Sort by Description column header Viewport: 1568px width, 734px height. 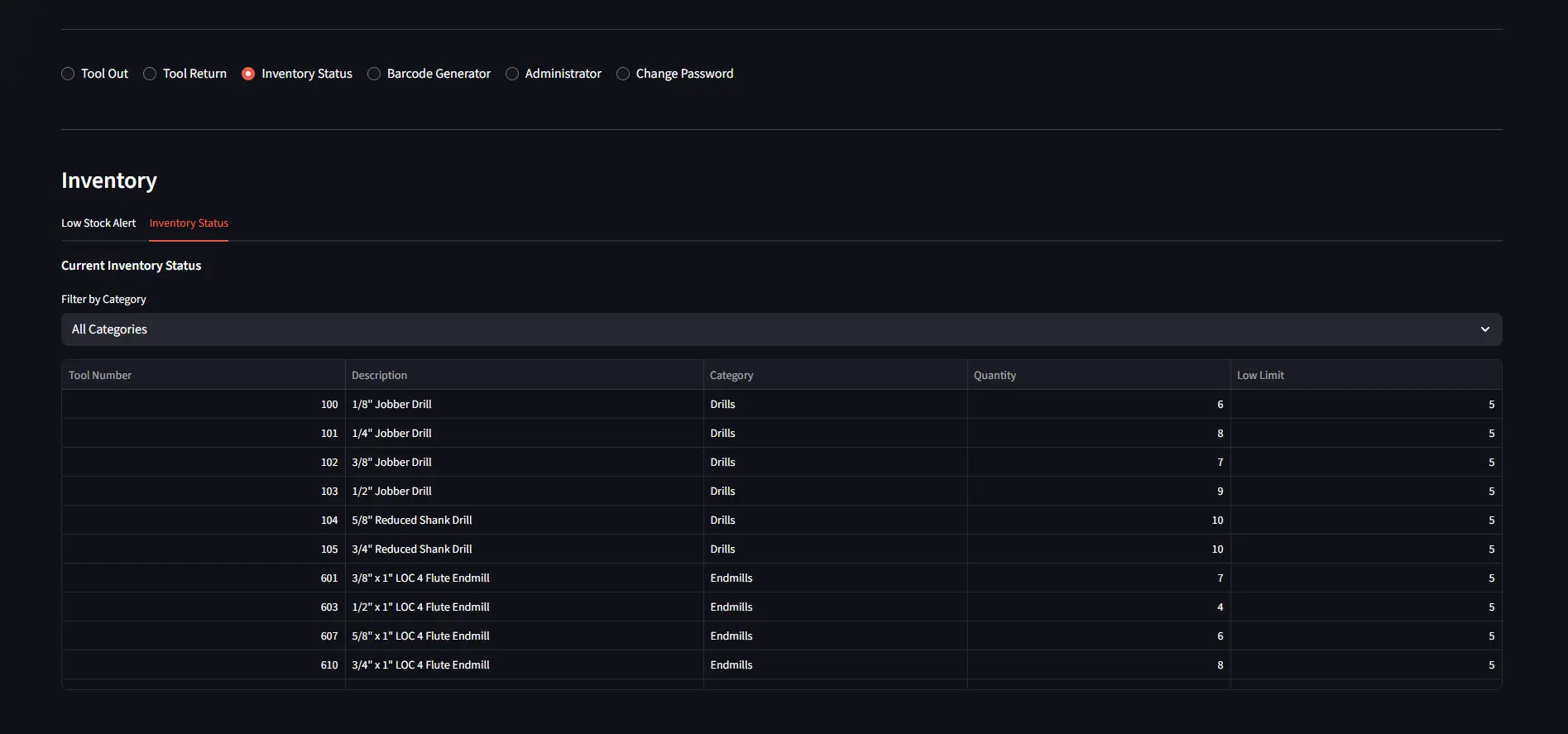click(x=379, y=376)
